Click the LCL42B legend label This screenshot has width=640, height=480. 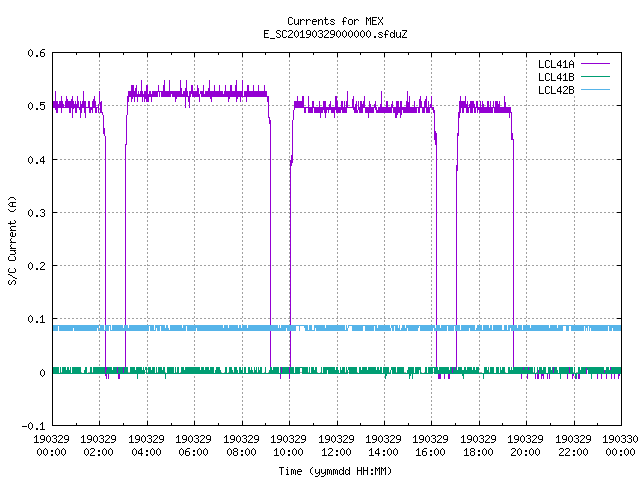tap(556, 90)
